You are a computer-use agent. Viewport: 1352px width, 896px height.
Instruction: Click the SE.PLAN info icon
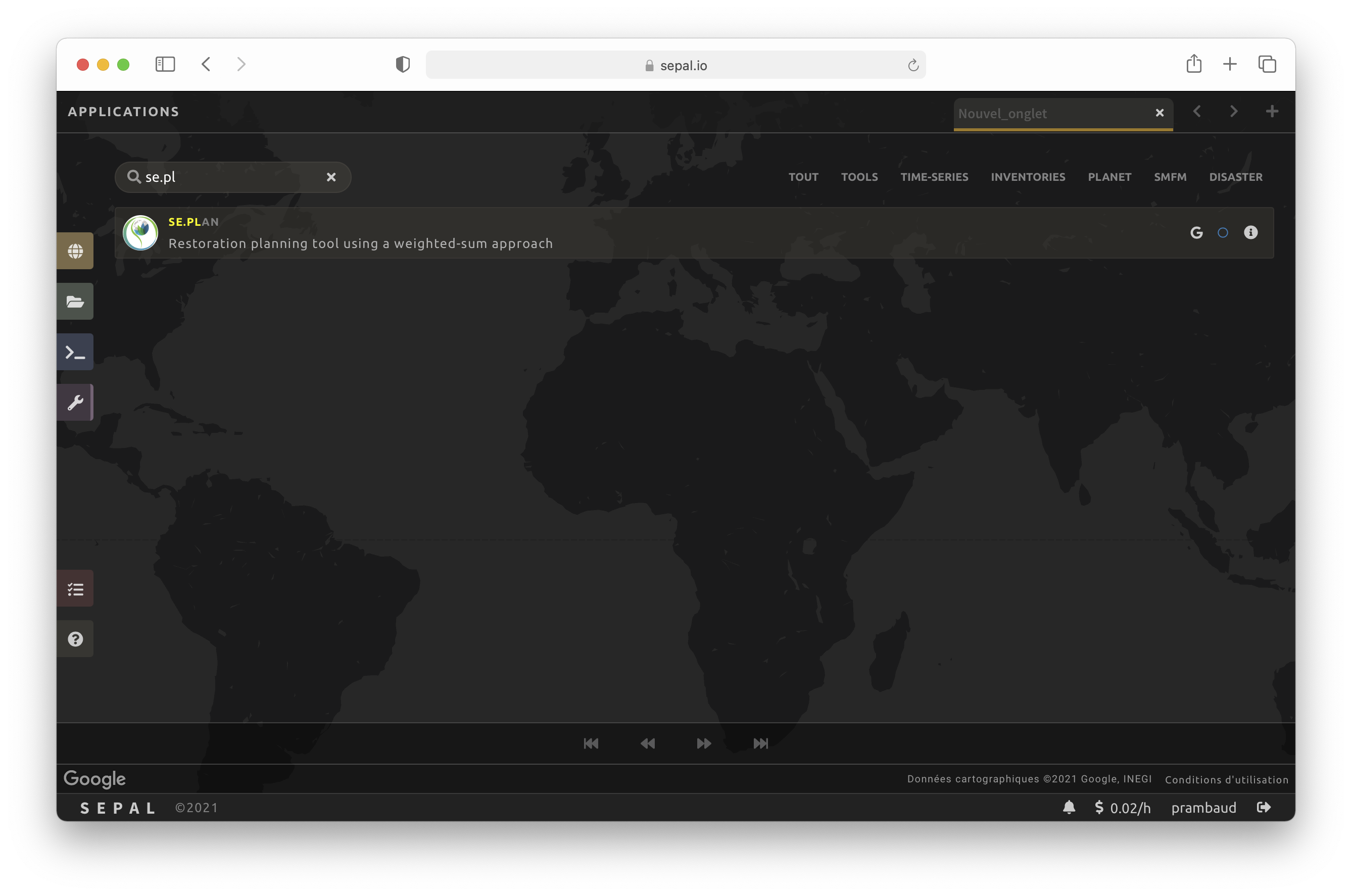(x=1250, y=232)
